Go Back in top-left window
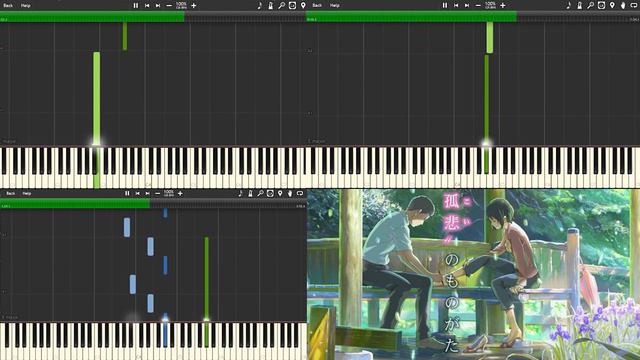This screenshot has height=360, width=640. tap(8, 6)
